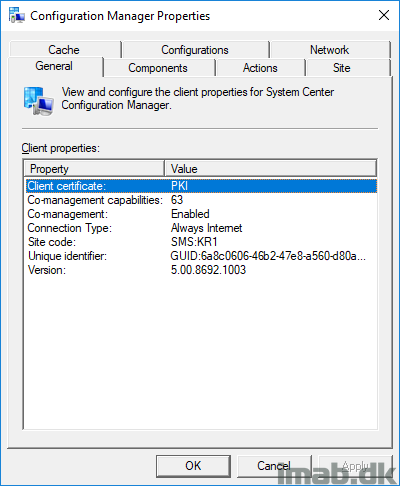The width and height of the screenshot is (400, 486).
Task: Select the Connection Type row
Action: click(x=201, y=228)
